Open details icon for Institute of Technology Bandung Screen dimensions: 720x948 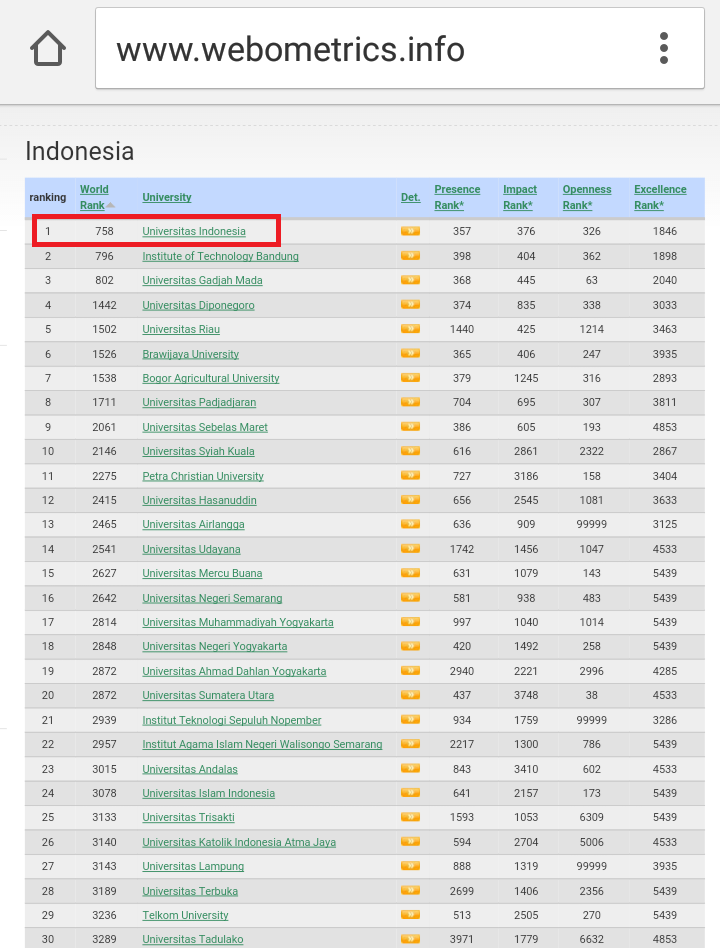coord(410,256)
